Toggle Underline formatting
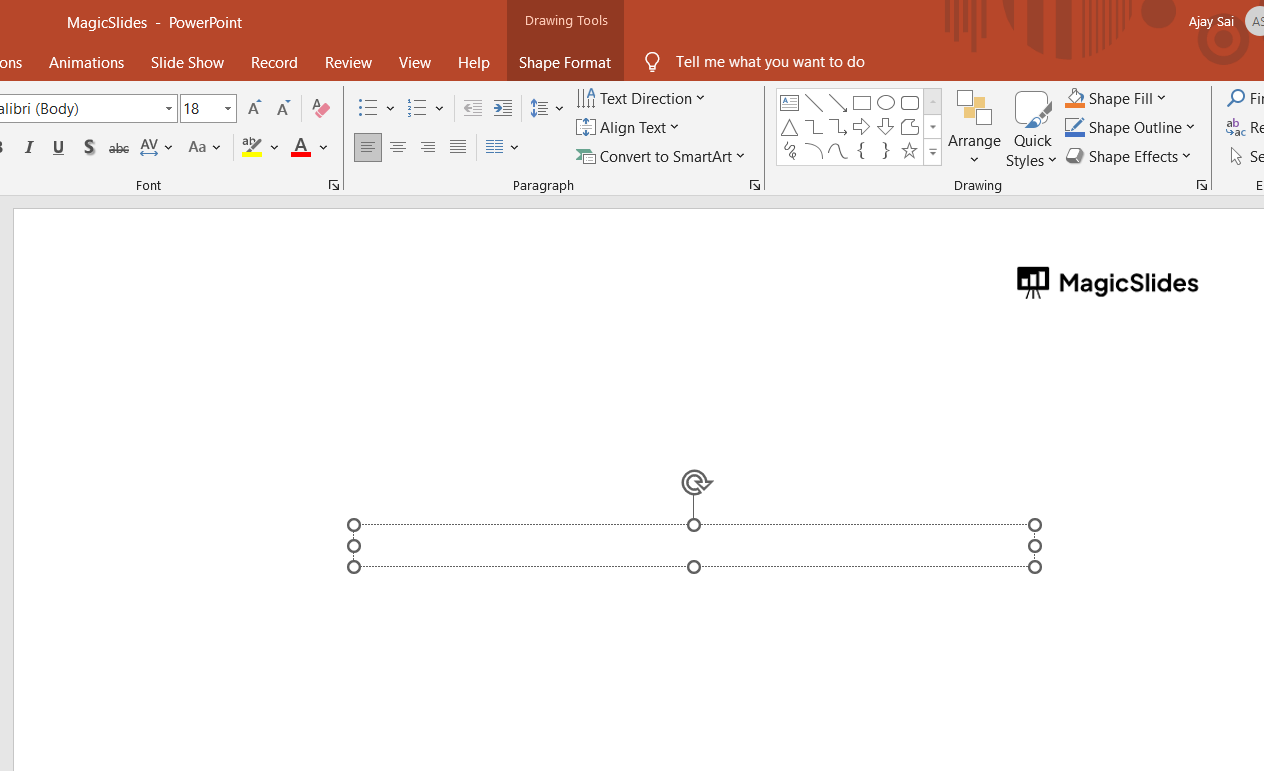 (x=59, y=148)
